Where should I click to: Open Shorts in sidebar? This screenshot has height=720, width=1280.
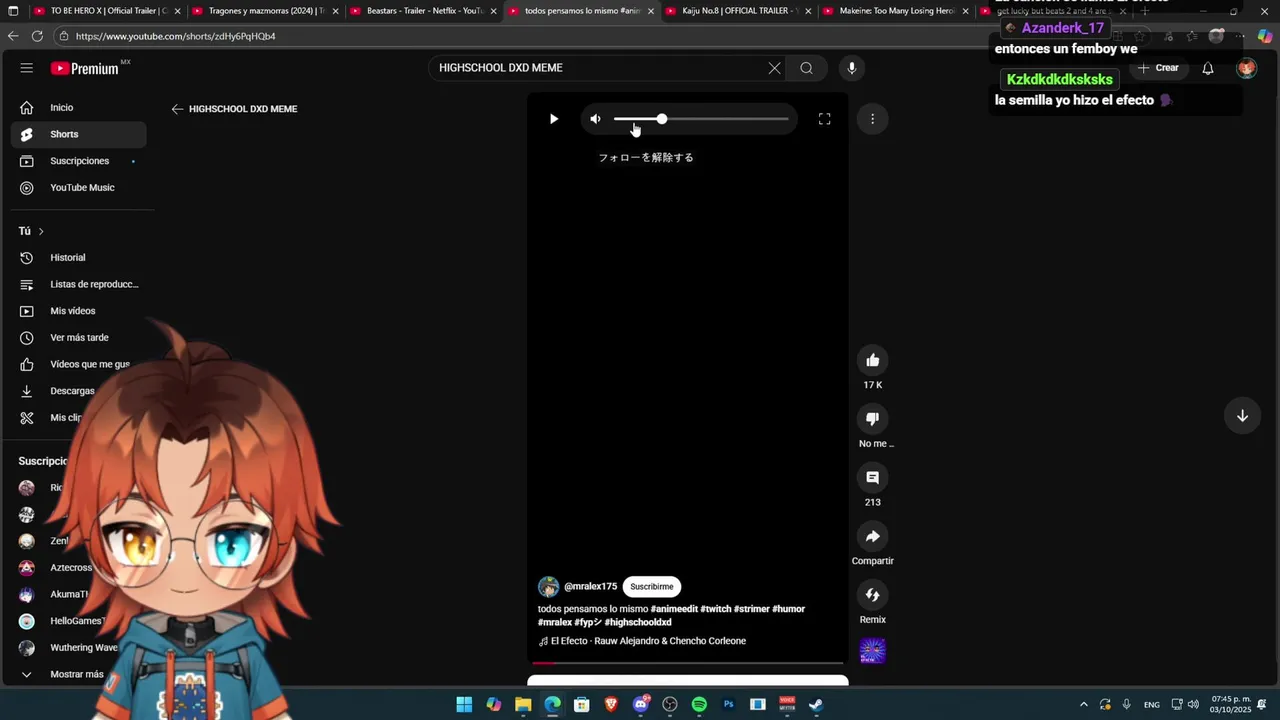[79, 134]
